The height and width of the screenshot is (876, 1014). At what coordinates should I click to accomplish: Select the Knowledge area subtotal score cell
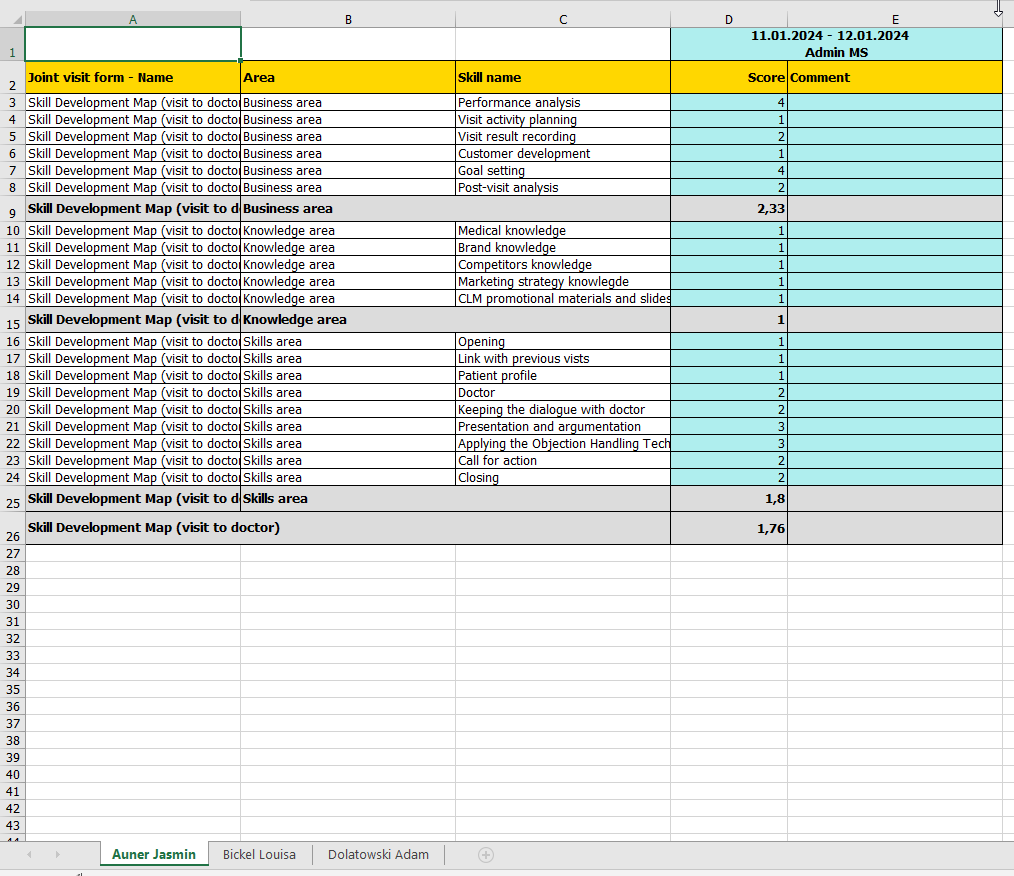[728, 320]
